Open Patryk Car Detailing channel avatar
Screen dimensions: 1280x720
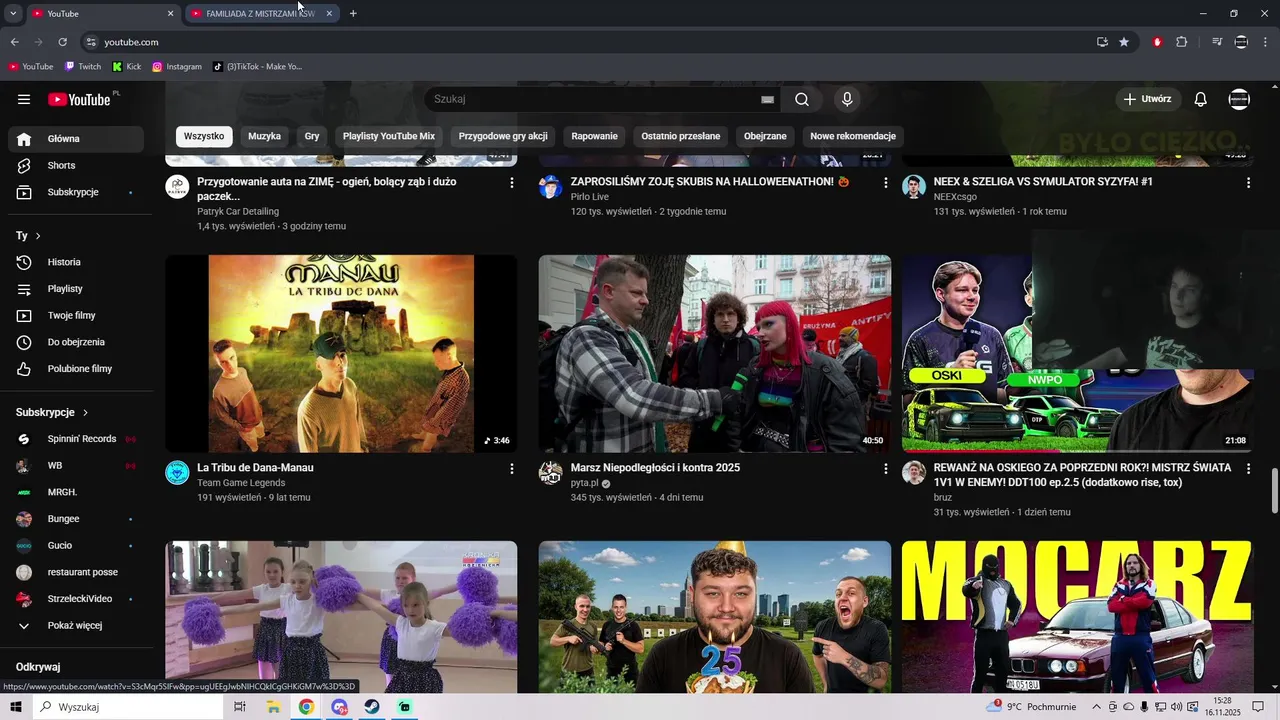177,187
